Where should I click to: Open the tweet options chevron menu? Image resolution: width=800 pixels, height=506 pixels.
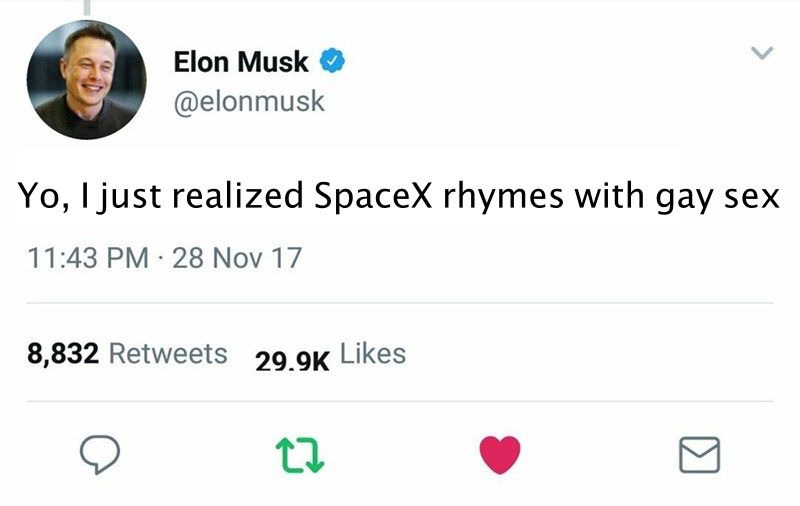[x=762, y=53]
